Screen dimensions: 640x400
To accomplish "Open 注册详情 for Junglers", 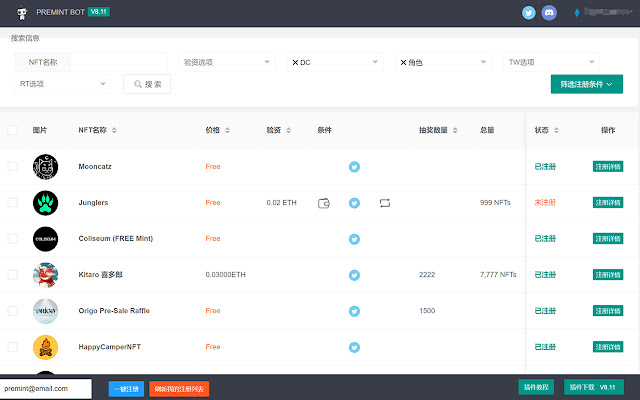I will pos(608,202).
